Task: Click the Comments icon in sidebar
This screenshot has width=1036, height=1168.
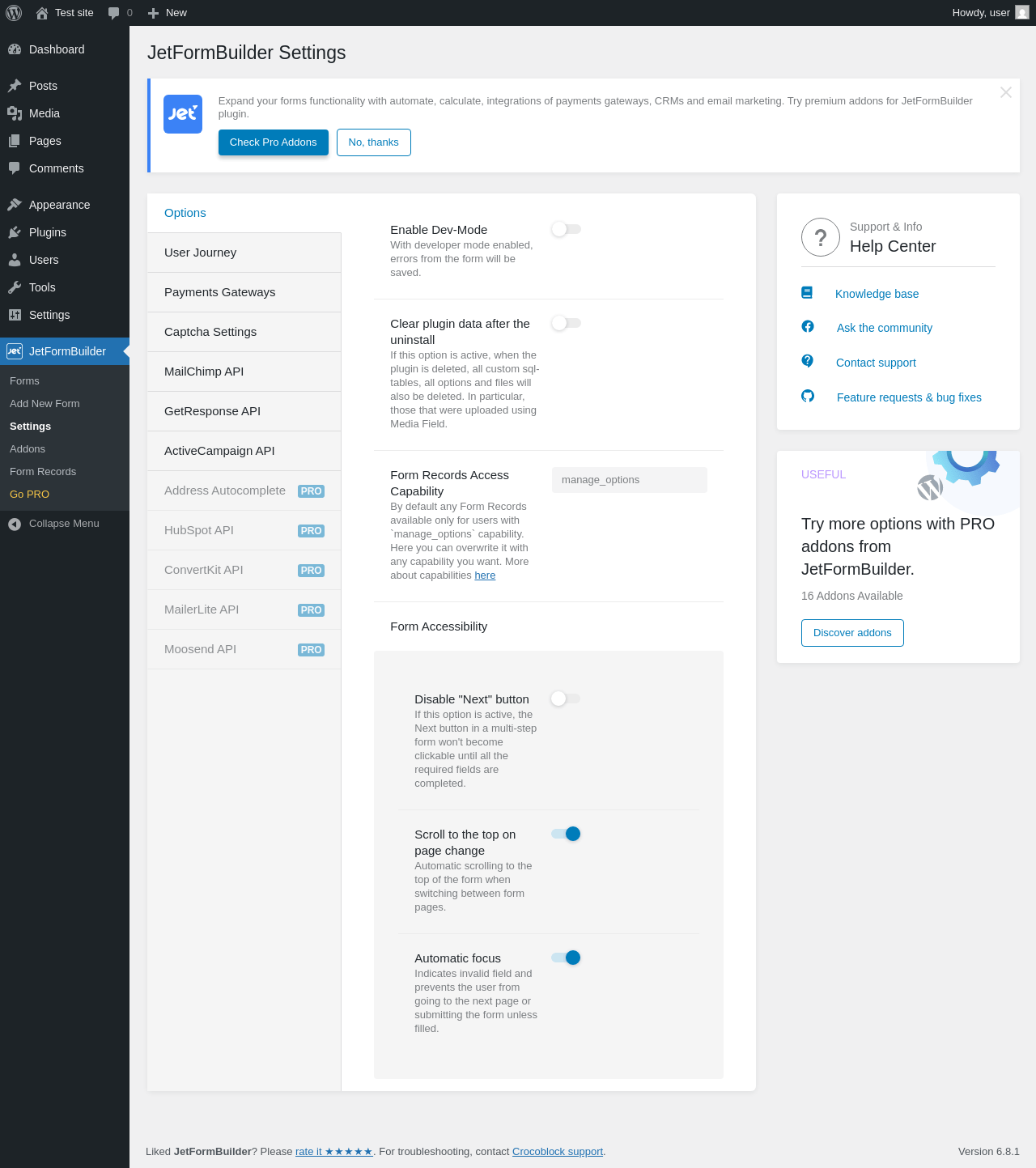Action: [x=15, y=168]
